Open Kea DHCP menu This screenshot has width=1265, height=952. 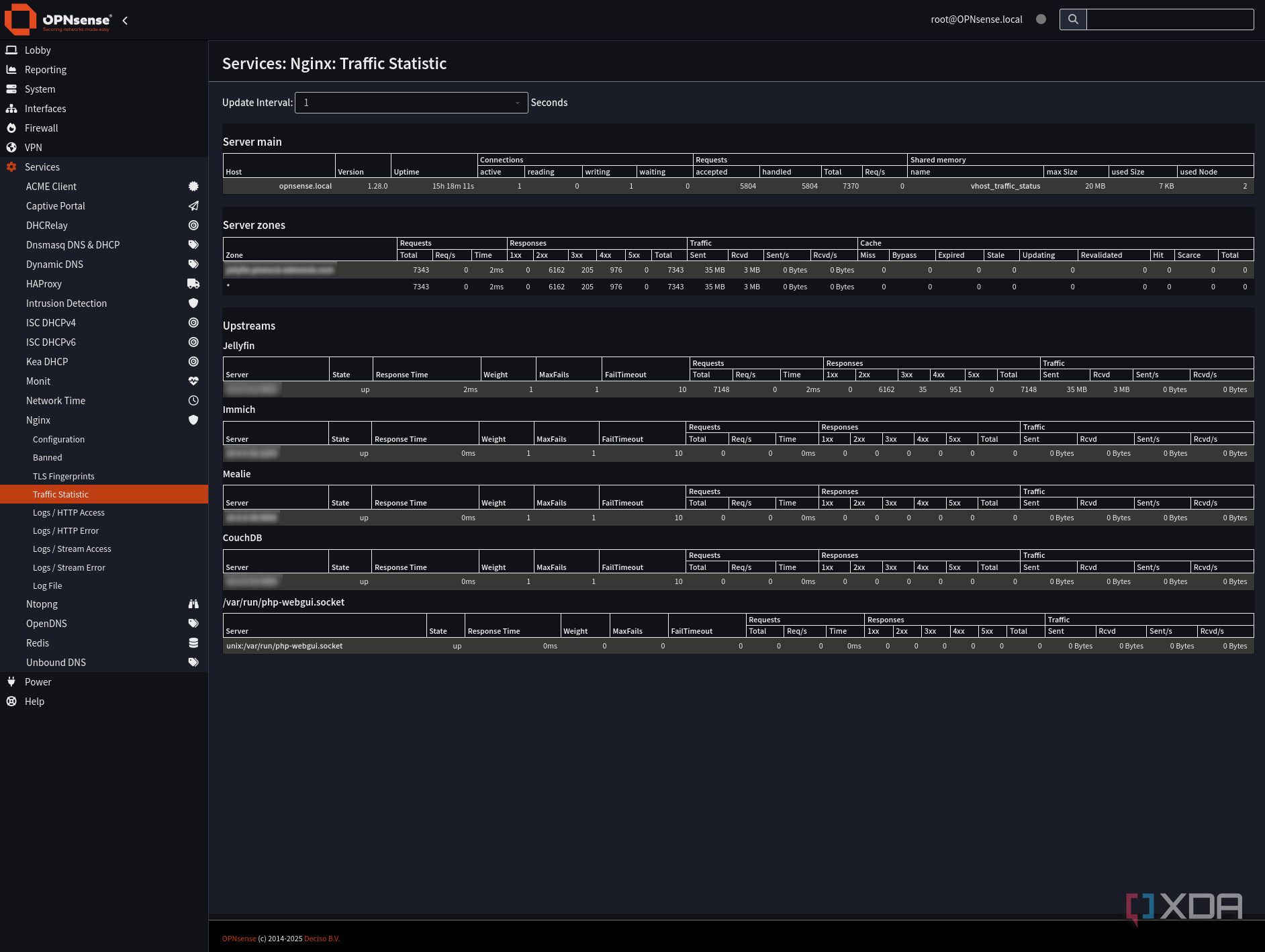click(104, 361)
